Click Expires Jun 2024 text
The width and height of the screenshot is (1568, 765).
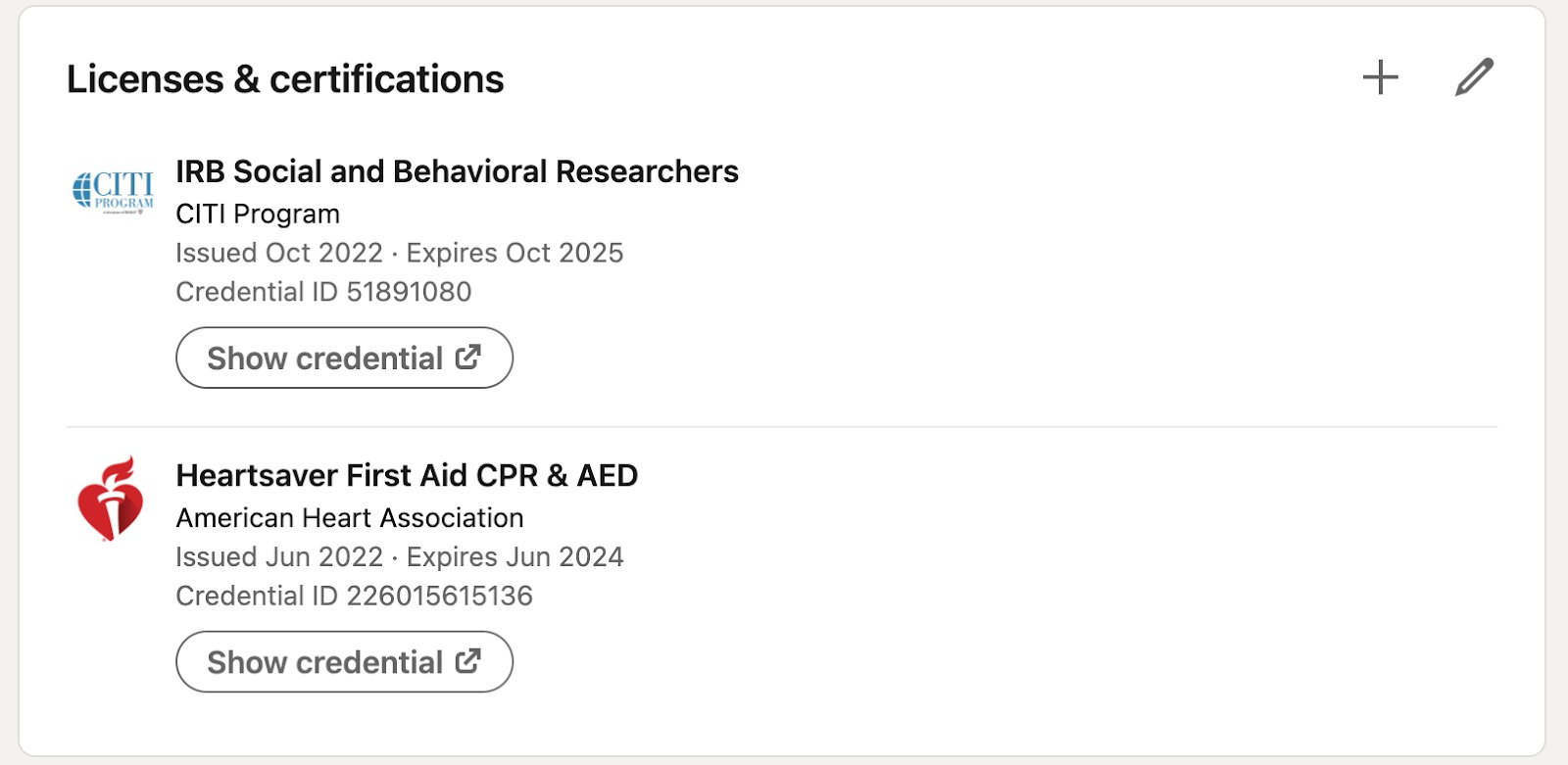(x=514, y=556)
